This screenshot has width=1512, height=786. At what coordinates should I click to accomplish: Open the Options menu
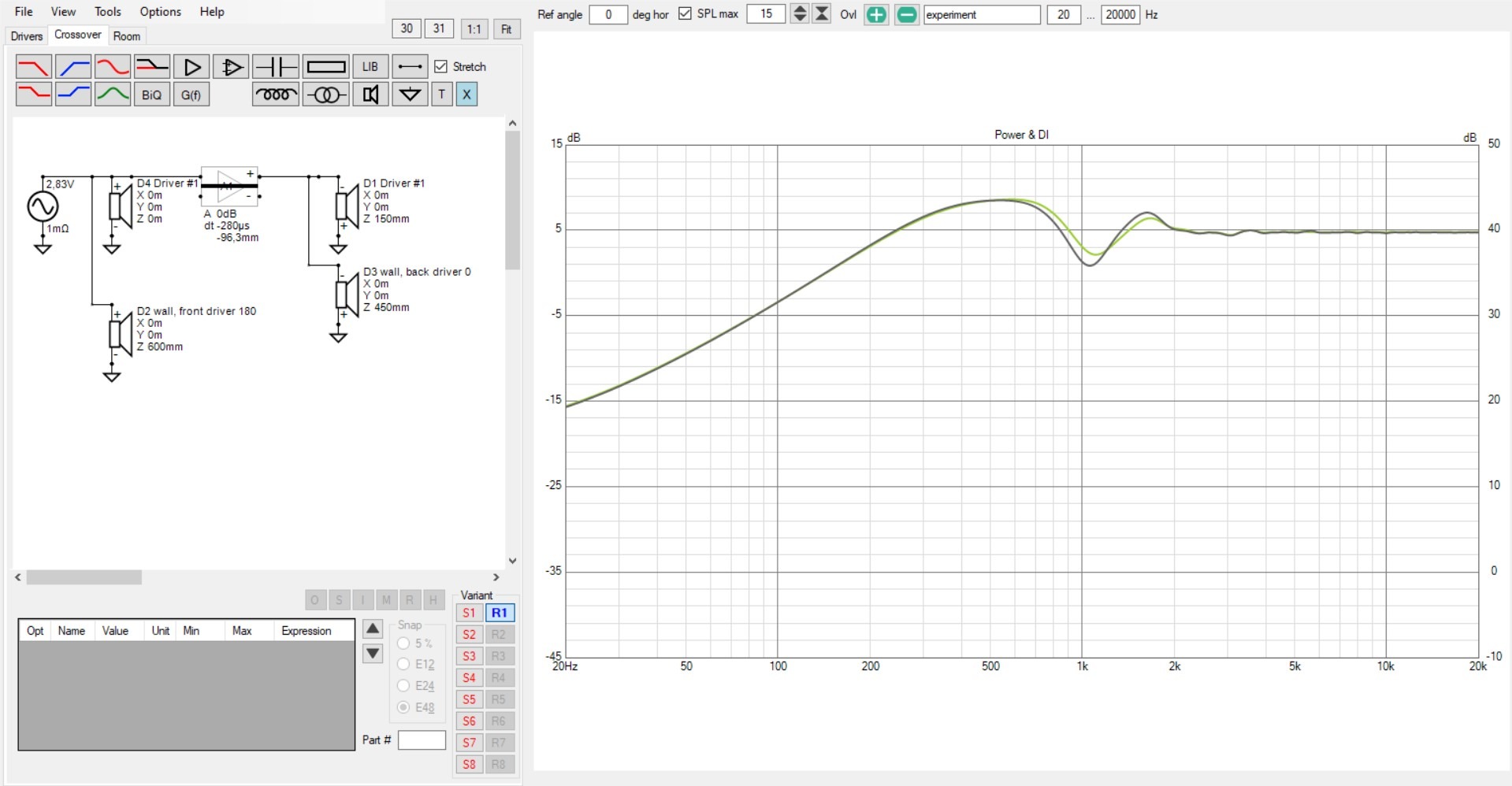[161, 12]
